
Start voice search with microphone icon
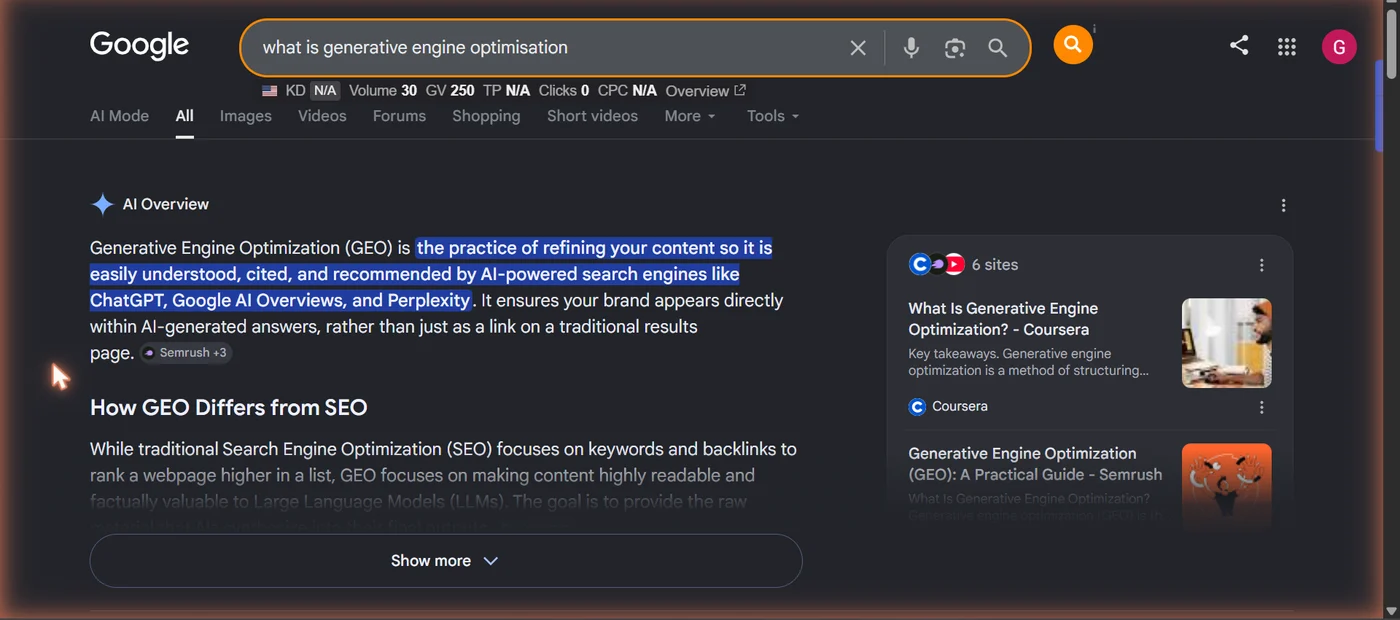[x=911, y=48]
